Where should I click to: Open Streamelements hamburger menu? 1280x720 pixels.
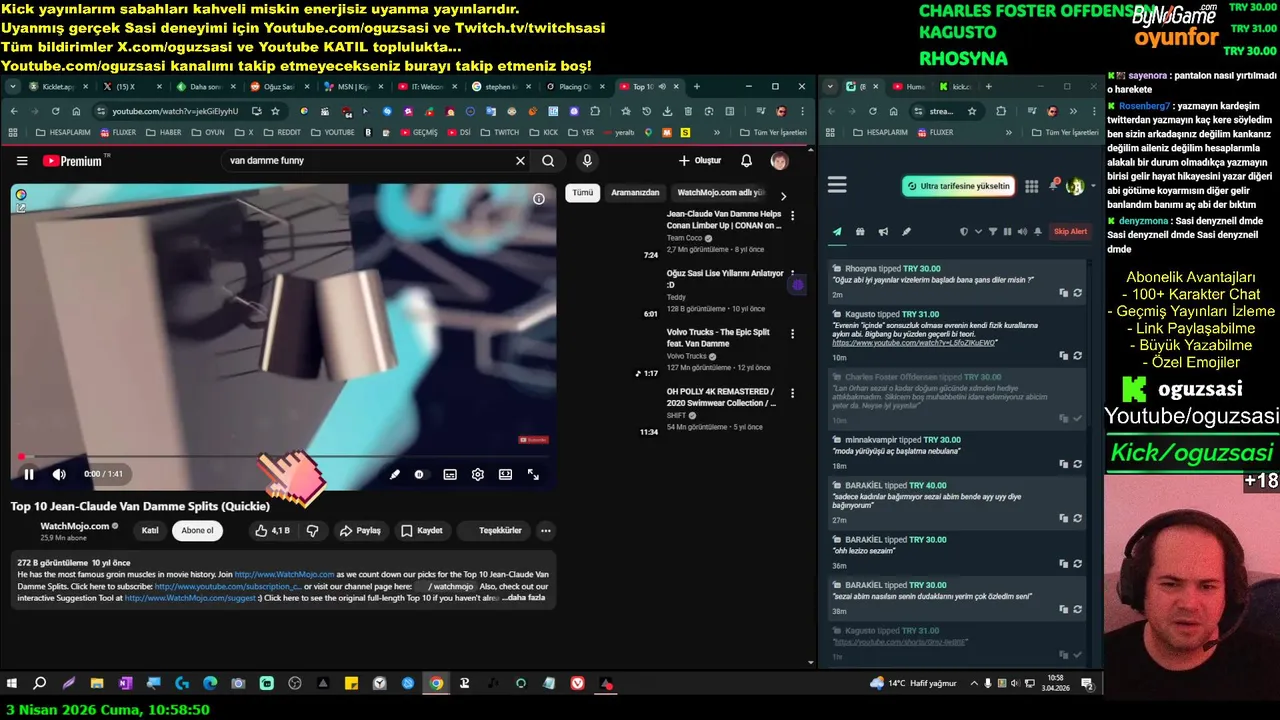pyautogui.click(x=837, y=185)
